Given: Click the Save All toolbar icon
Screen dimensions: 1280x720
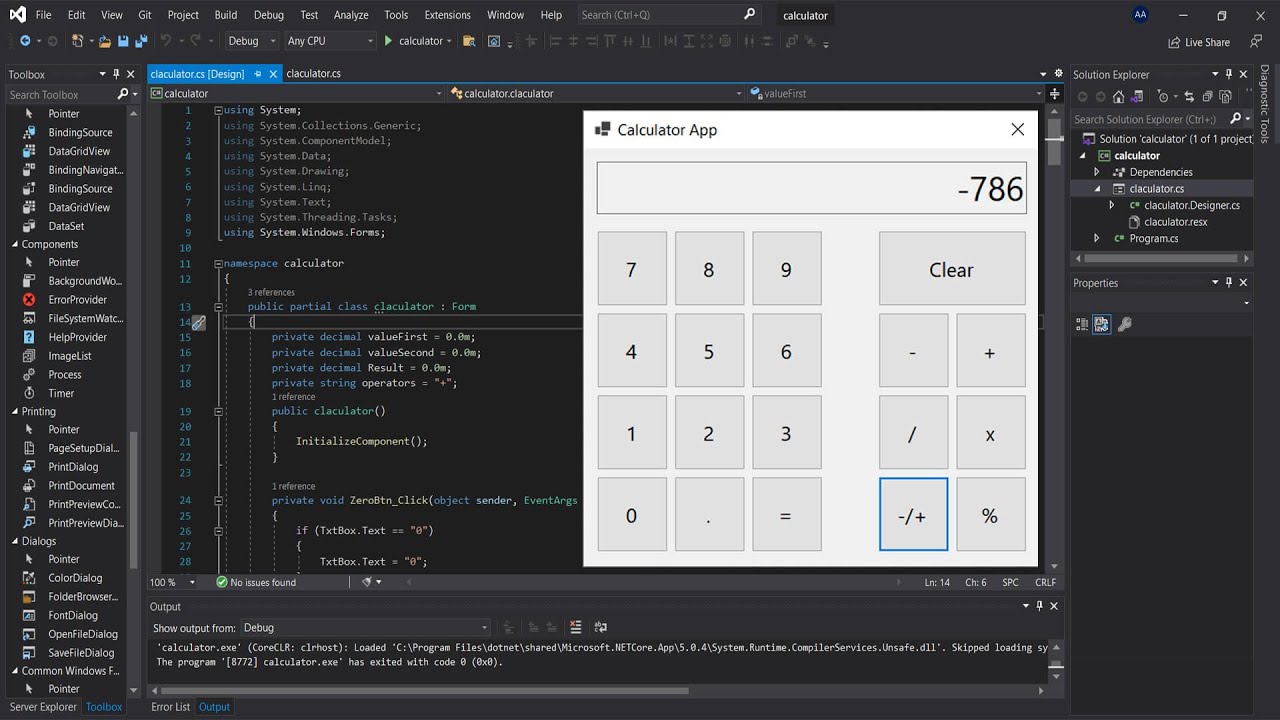Looking at the screenshot, I should tap(141, 41).
